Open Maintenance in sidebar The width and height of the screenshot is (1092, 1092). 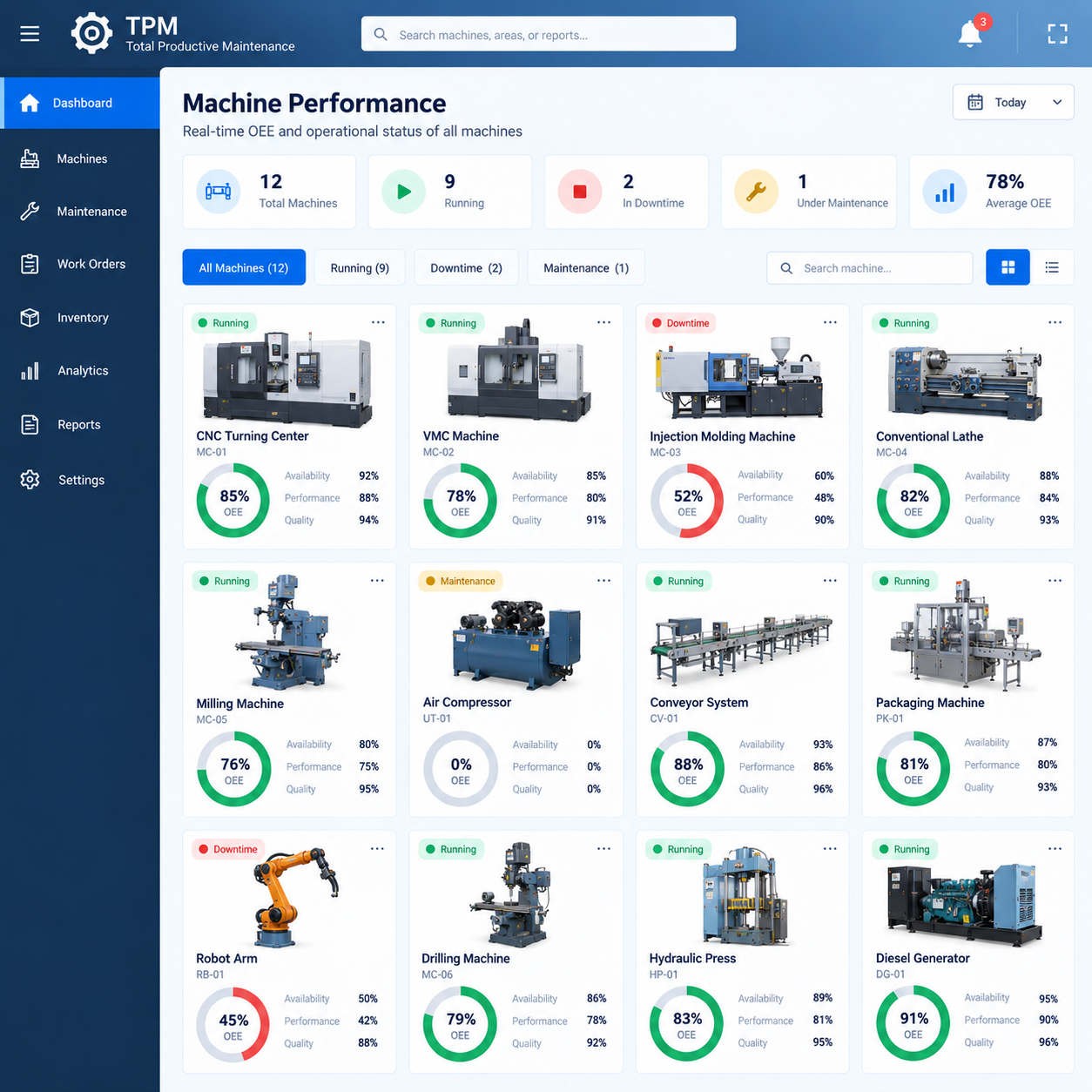coord(80,212)
